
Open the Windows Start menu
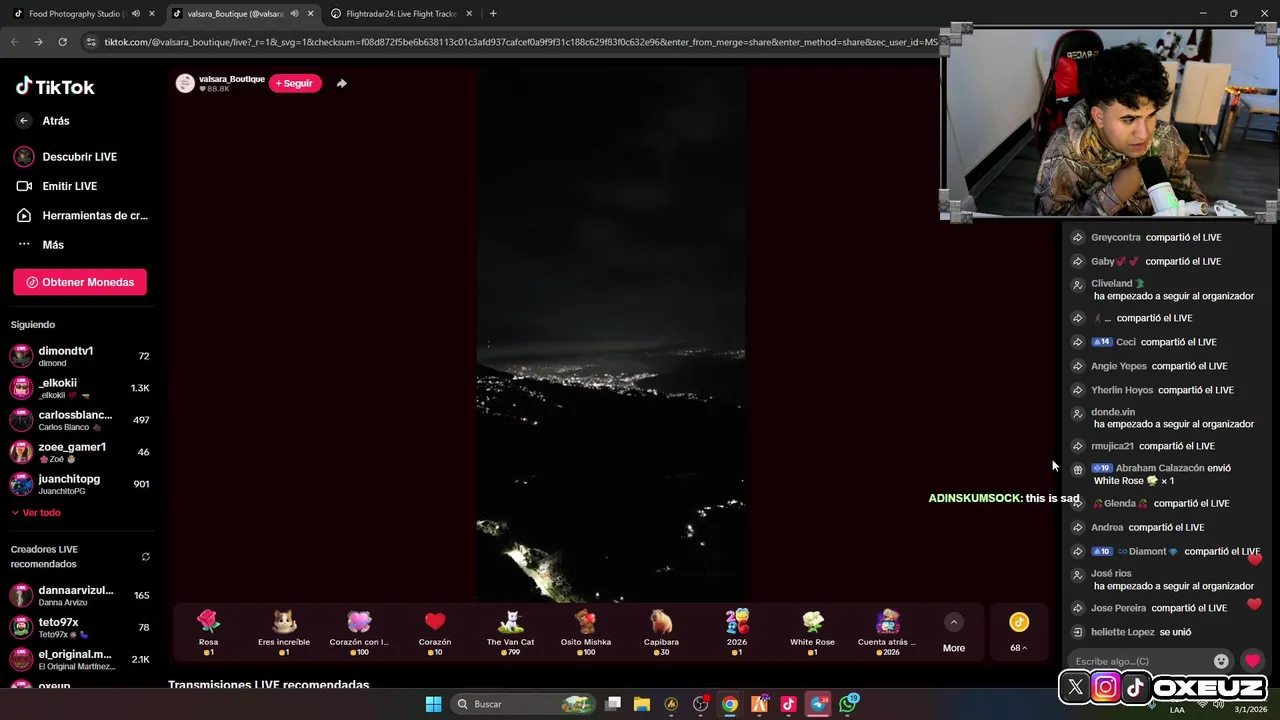click(433, 704)
